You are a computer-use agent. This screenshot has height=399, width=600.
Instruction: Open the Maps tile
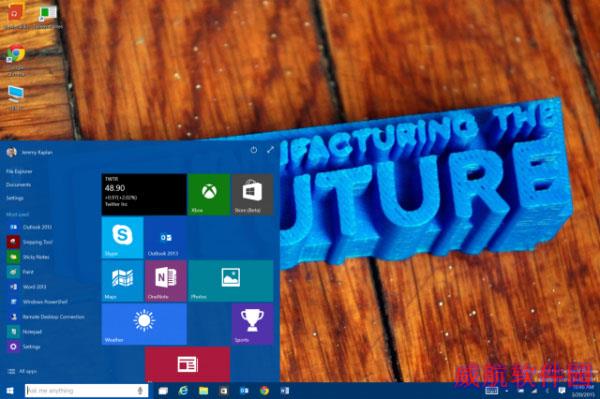coord(122,281)
